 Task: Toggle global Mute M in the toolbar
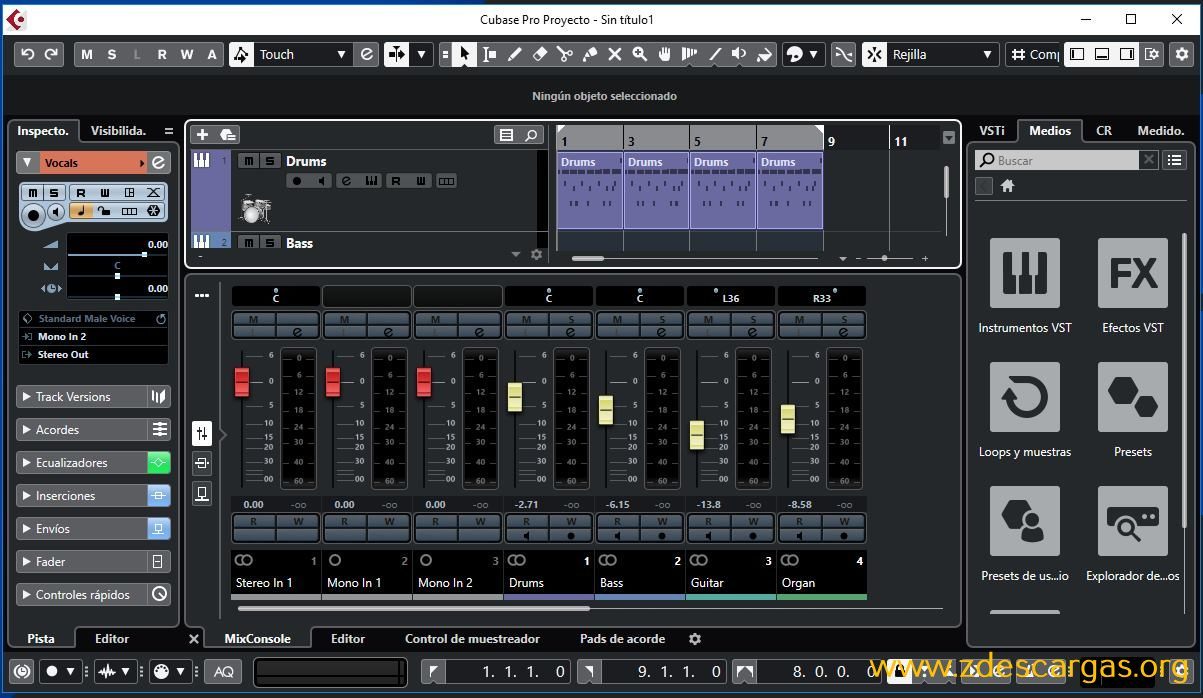point(87,54)
